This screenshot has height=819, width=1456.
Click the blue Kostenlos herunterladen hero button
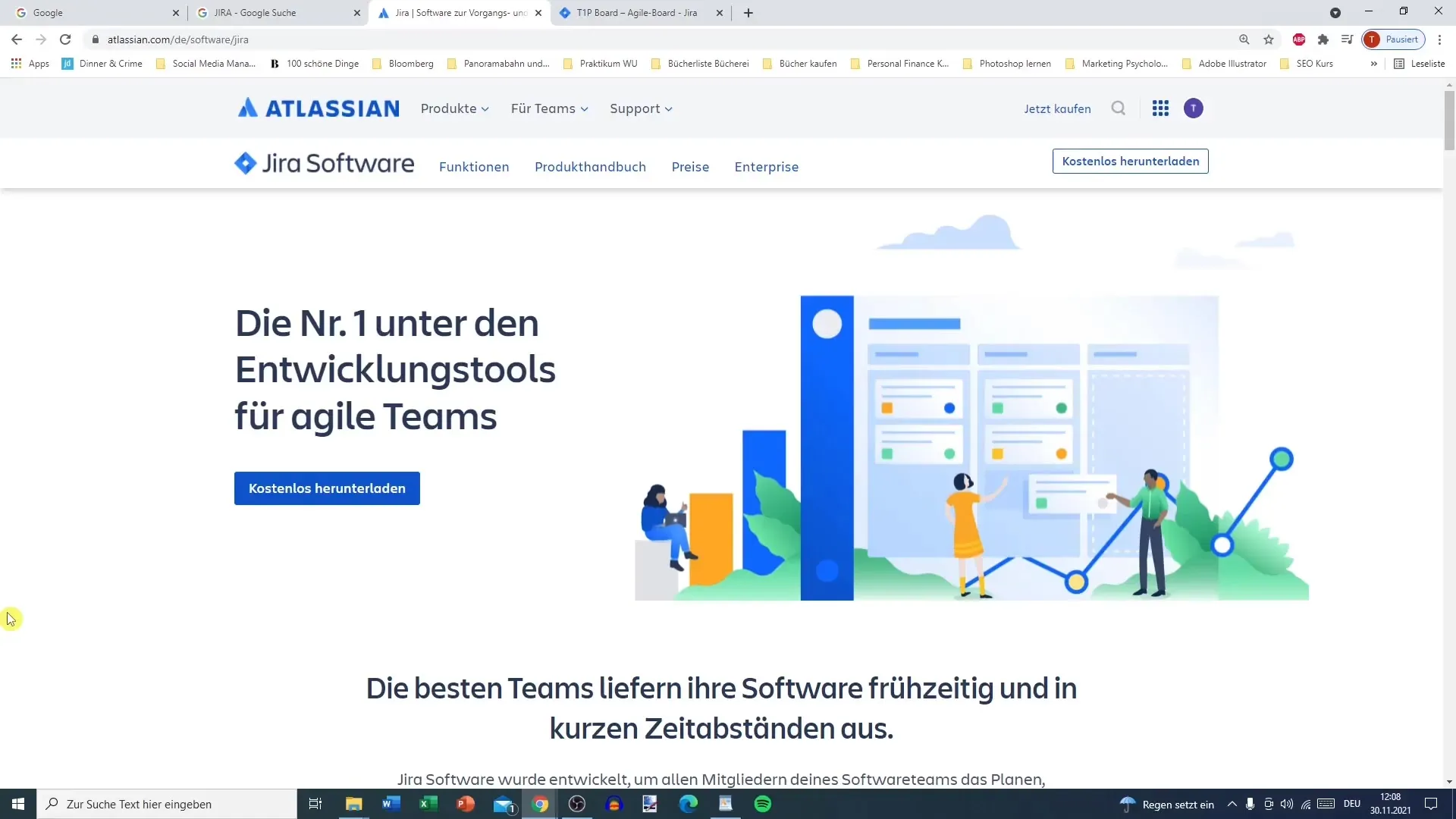(x=327, y=488)
